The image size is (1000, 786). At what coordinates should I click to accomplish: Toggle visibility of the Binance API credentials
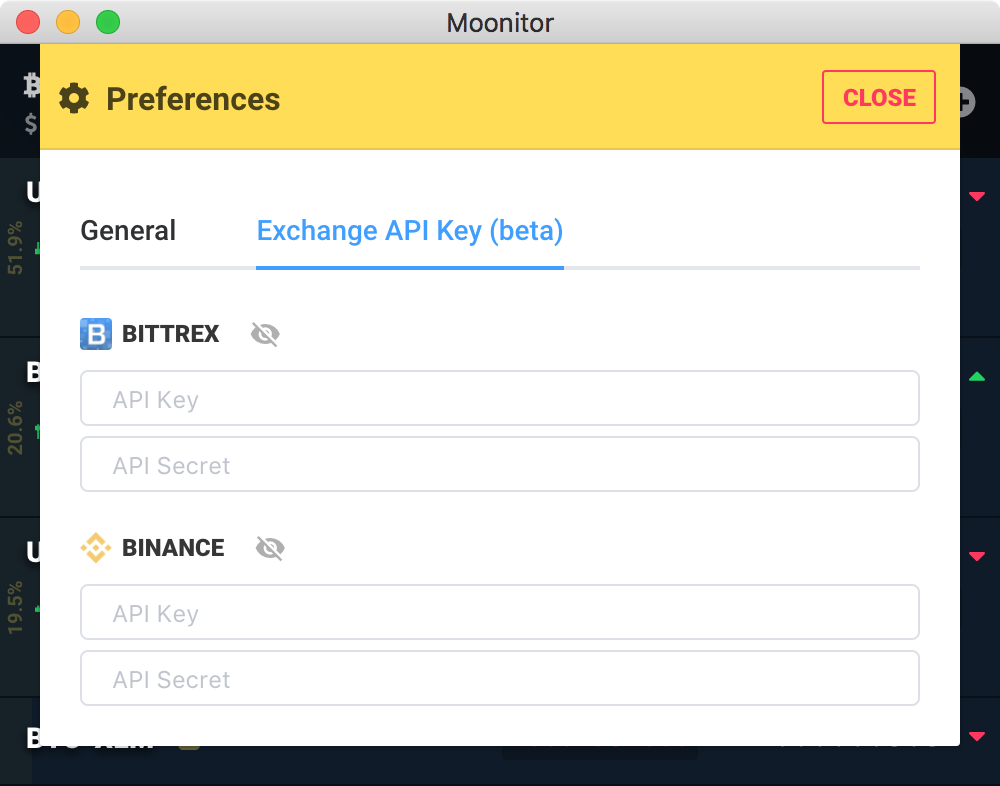coord(269,548)
